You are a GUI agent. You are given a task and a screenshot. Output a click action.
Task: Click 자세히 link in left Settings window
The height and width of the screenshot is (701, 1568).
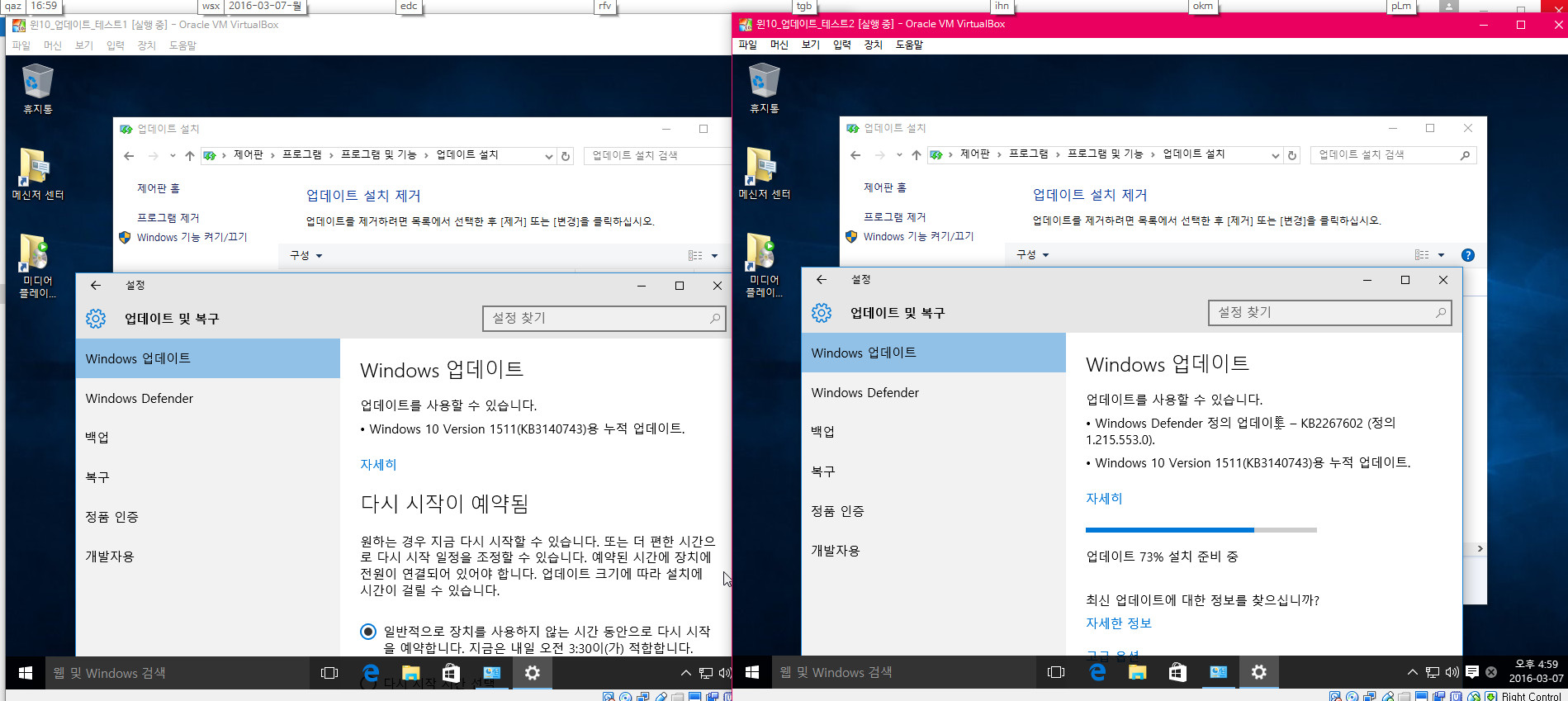coord(378,465)
